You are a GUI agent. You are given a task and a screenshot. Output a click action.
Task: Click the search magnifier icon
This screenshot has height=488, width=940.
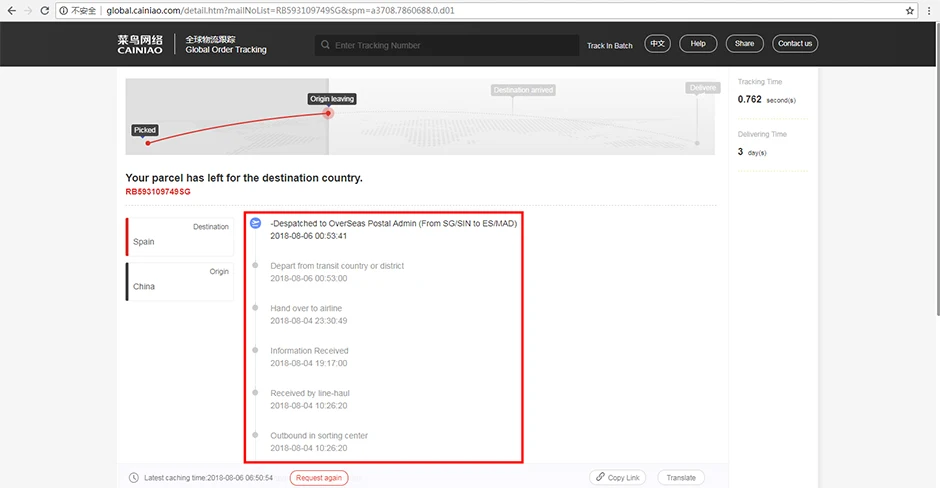click(x=325, y=45)
